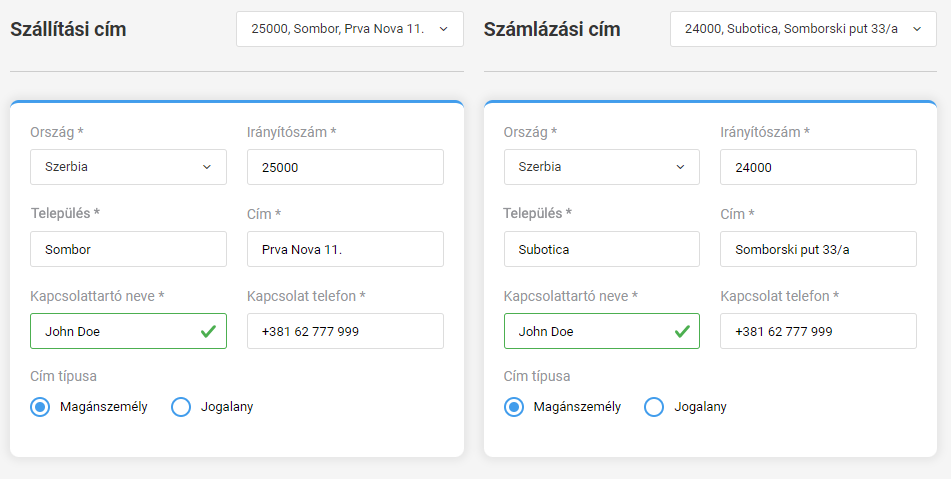Click green checkmark in billing contact name

(x=682, y=331)
